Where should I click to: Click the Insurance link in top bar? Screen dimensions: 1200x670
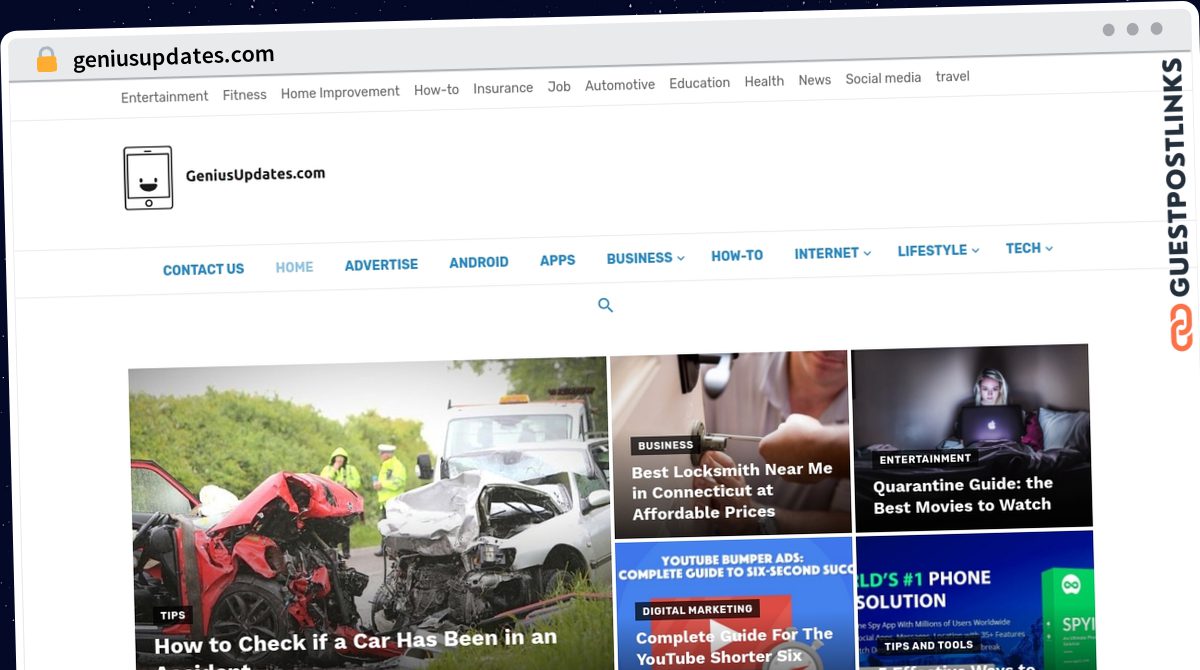pyautogui.click(x=503, y=88)
